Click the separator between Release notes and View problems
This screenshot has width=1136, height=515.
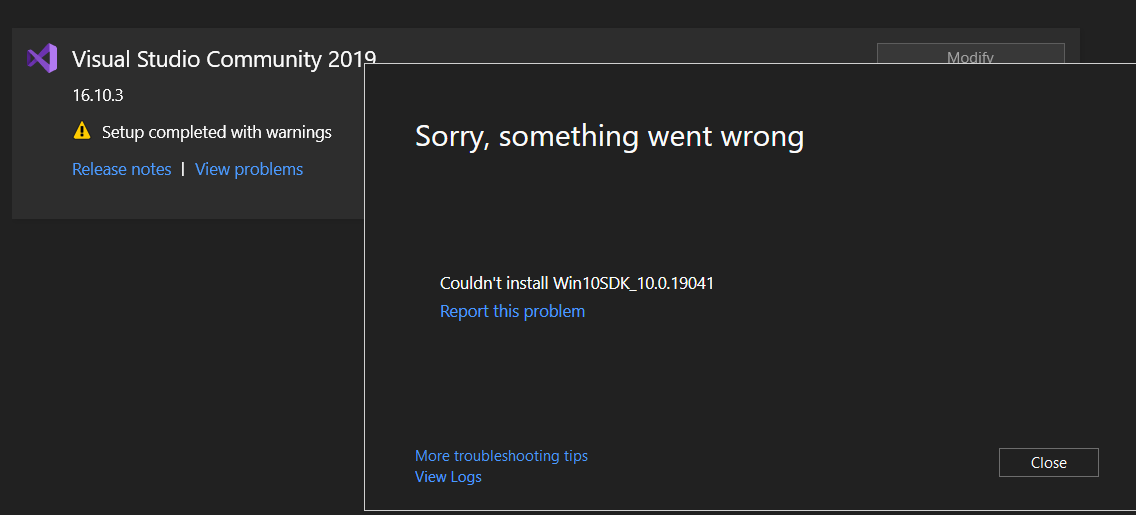click(x=183, y=169)
